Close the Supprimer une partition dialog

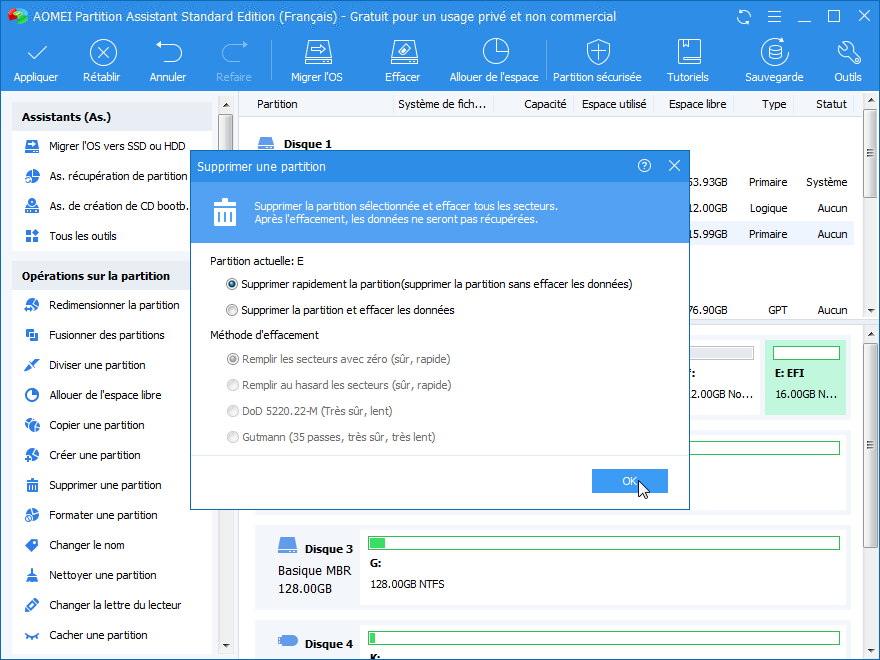pos(675,166)
